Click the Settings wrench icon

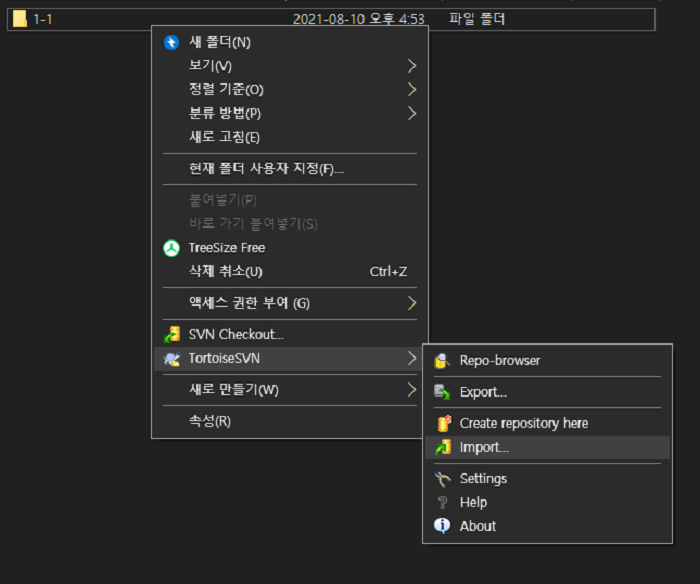click(x=442, y=479)
